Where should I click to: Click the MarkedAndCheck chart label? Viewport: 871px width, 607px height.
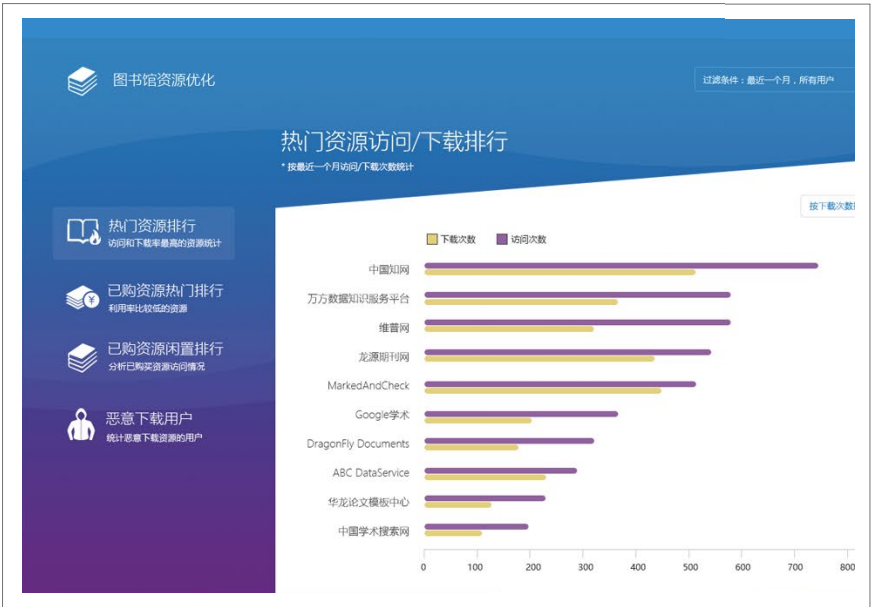pos(368,385)
